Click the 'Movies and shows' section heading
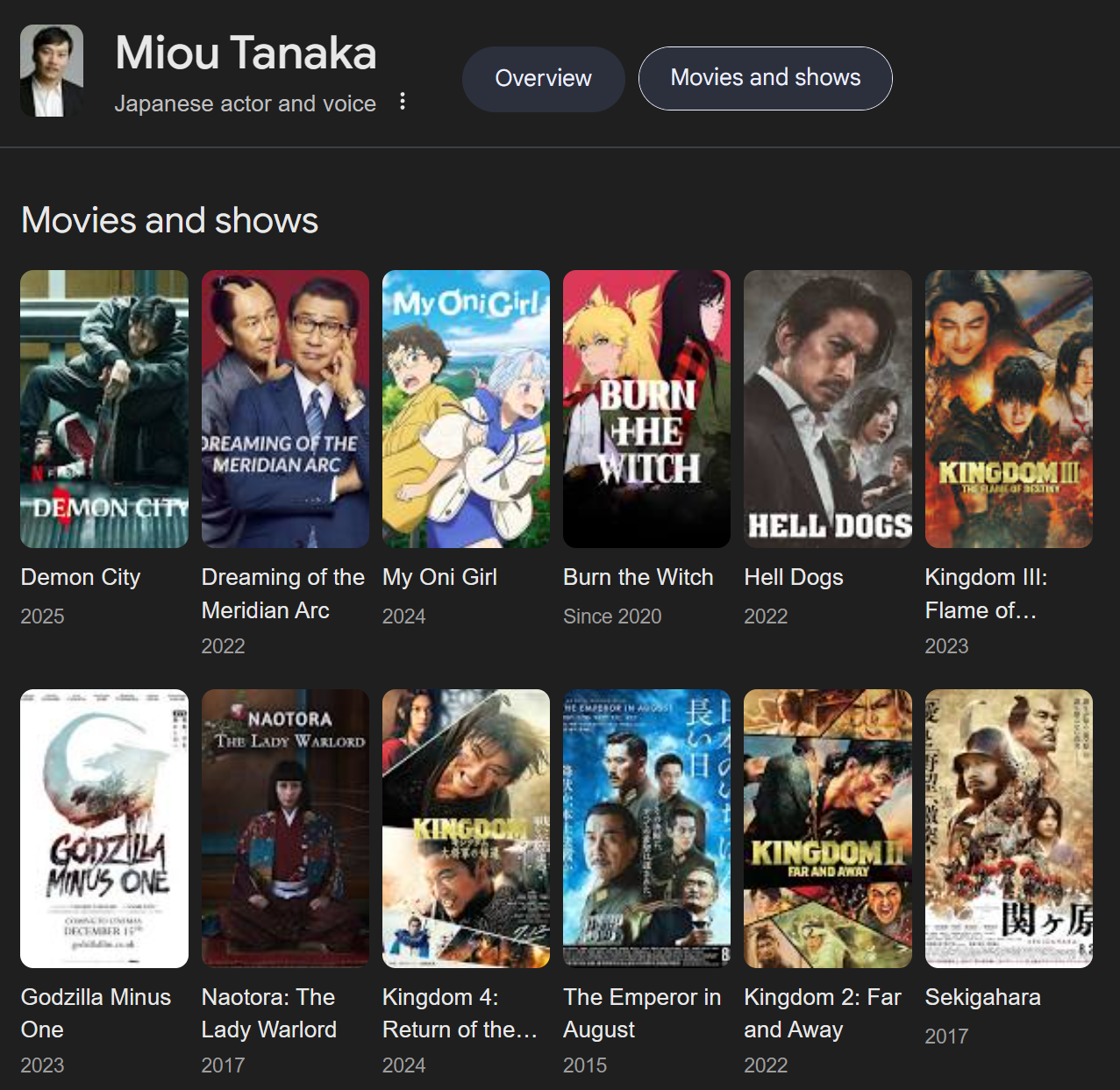1120x1090 pixels. coord(169,220)
